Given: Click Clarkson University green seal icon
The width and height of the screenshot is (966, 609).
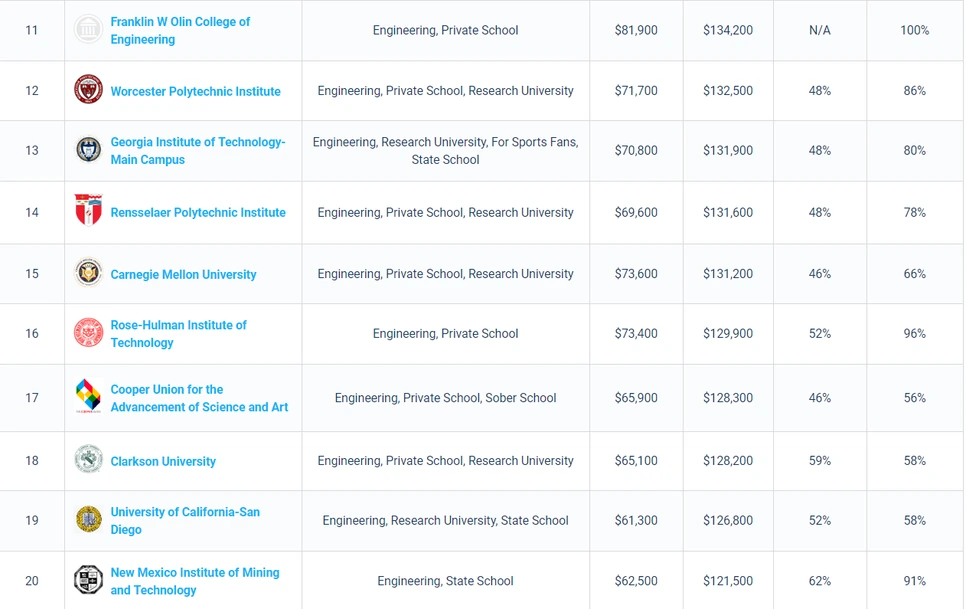Looking at the screenshot, I should [x=88, y=460].
